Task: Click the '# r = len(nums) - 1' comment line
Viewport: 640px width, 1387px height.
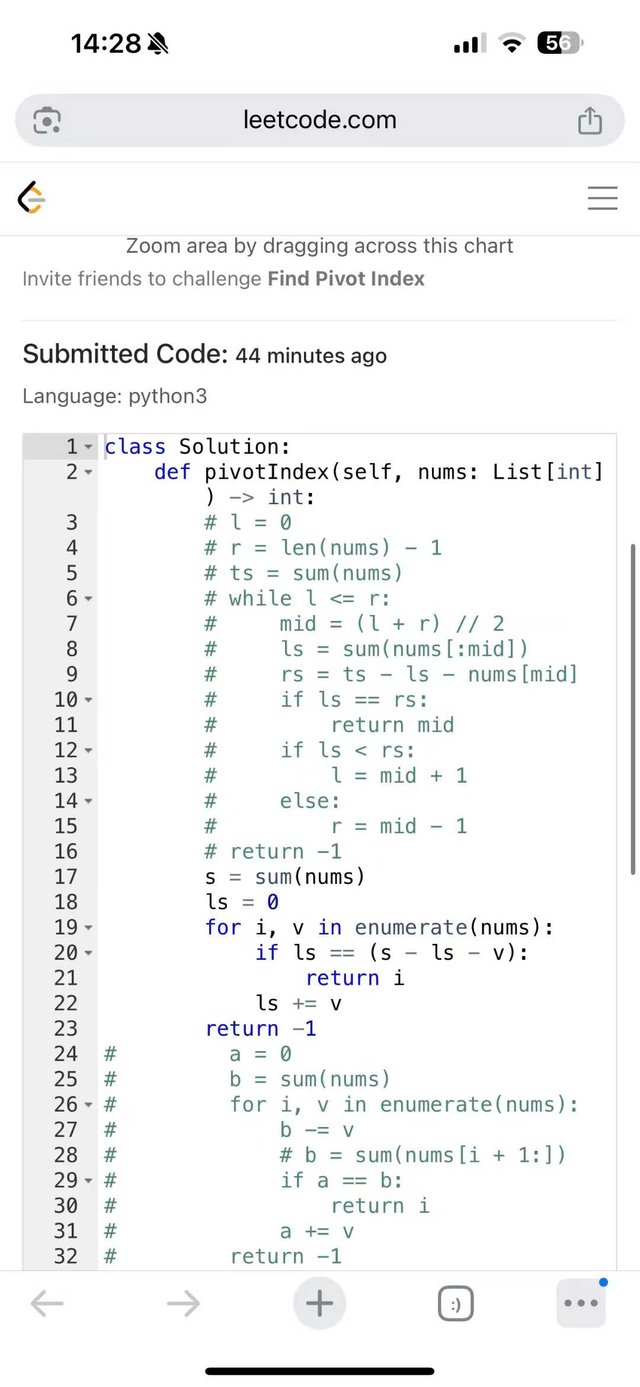Action: click(323, 548)
